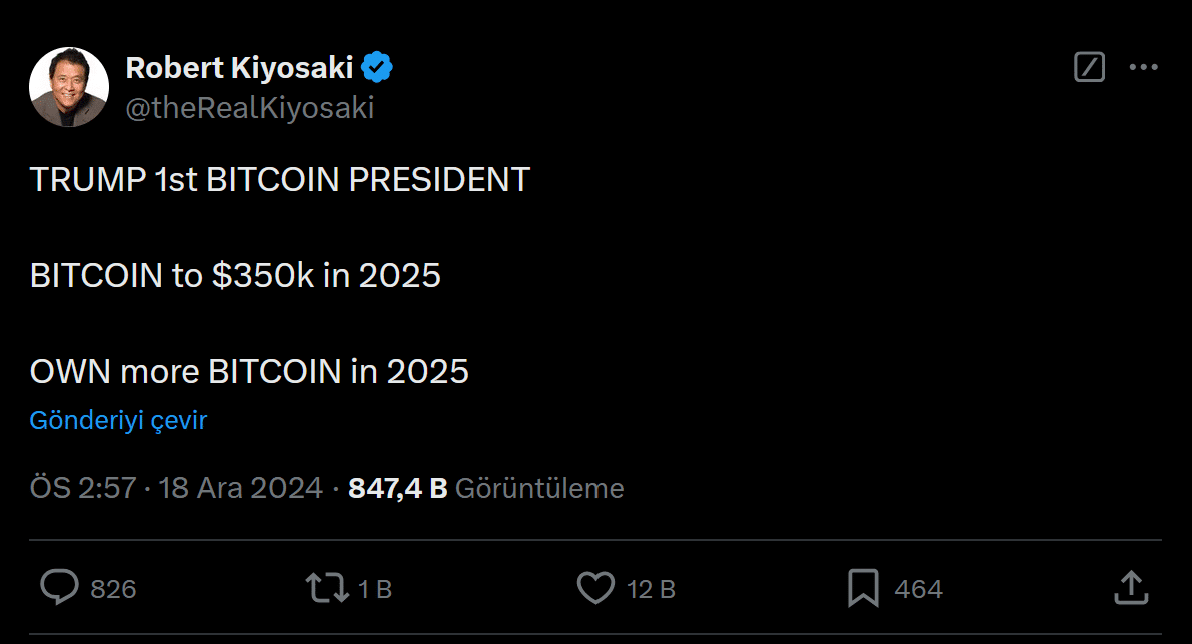The image size is (1192, 644).
Task: Click the 1 B repost count
Action: point(374,589)
